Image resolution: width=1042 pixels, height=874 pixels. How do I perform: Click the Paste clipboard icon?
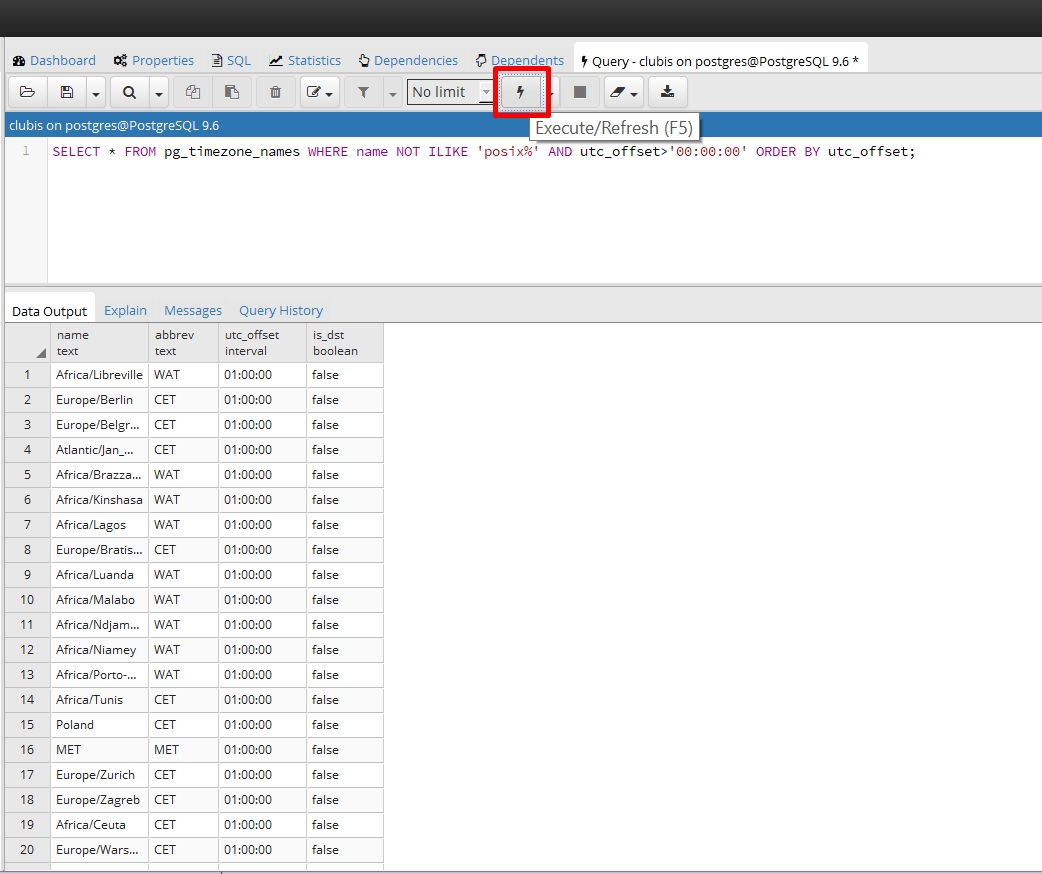pos(231,92)
